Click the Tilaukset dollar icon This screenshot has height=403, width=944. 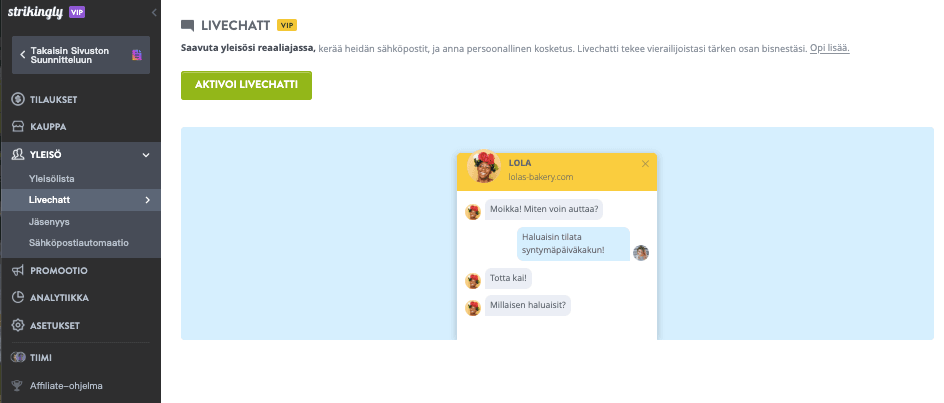coord(17,99)
